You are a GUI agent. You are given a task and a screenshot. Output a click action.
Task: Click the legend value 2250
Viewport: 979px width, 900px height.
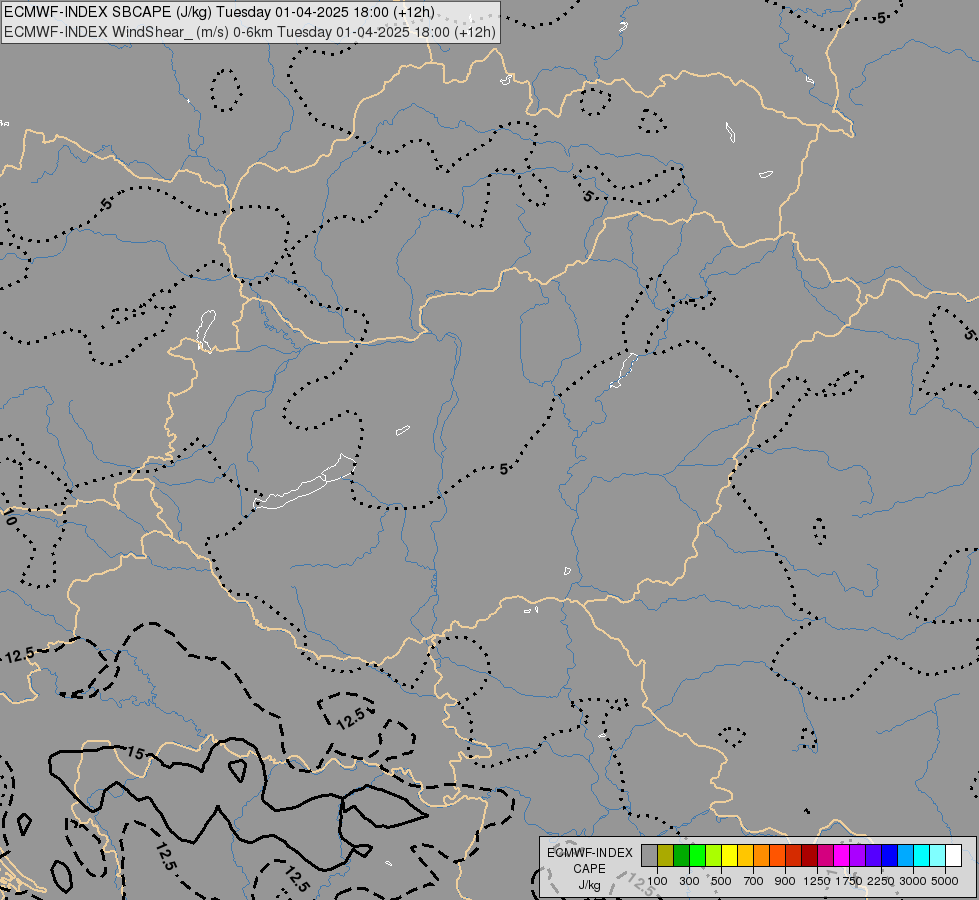[881, 881]
